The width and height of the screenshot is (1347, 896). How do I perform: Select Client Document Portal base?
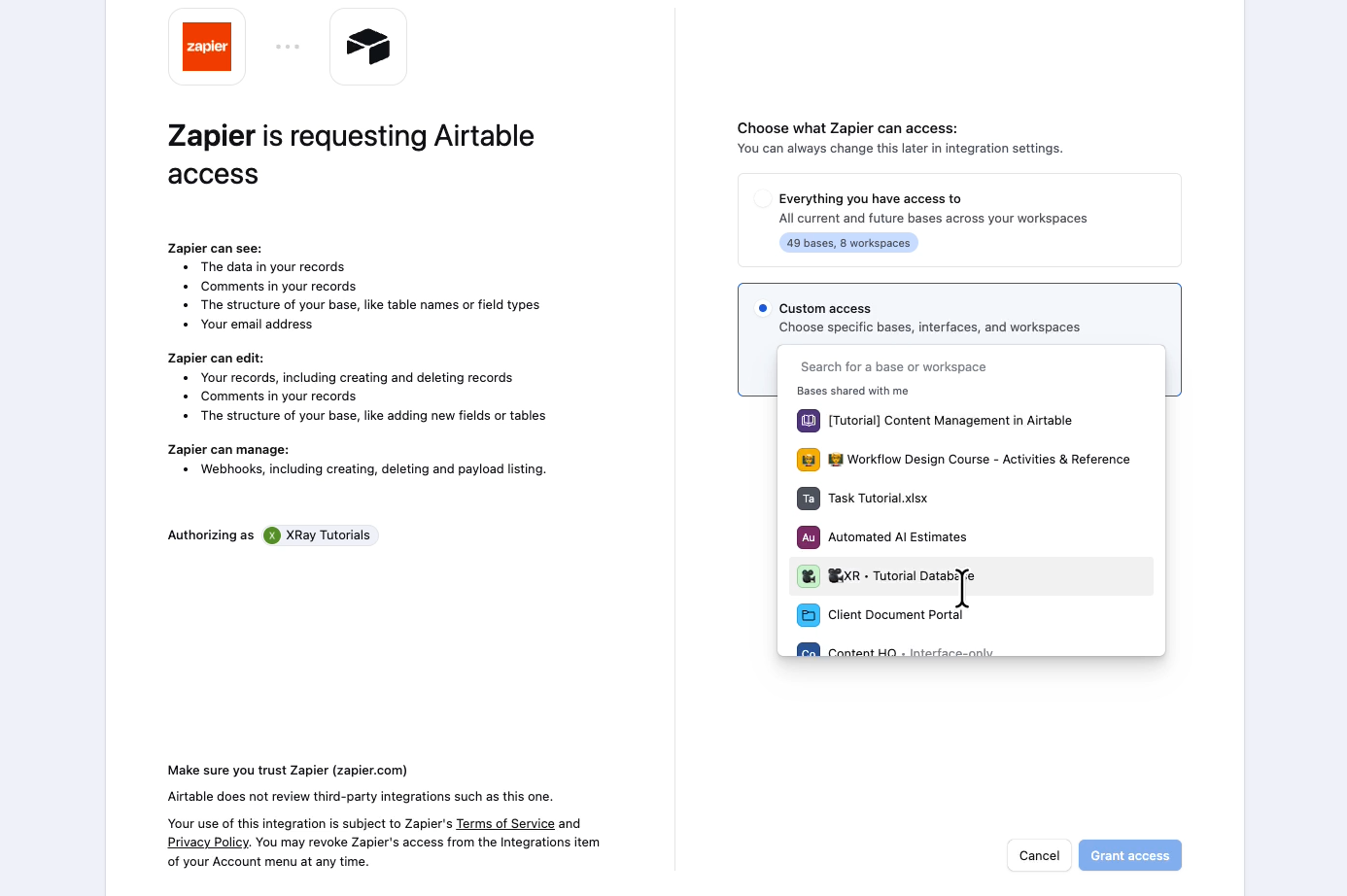point(971,615)
